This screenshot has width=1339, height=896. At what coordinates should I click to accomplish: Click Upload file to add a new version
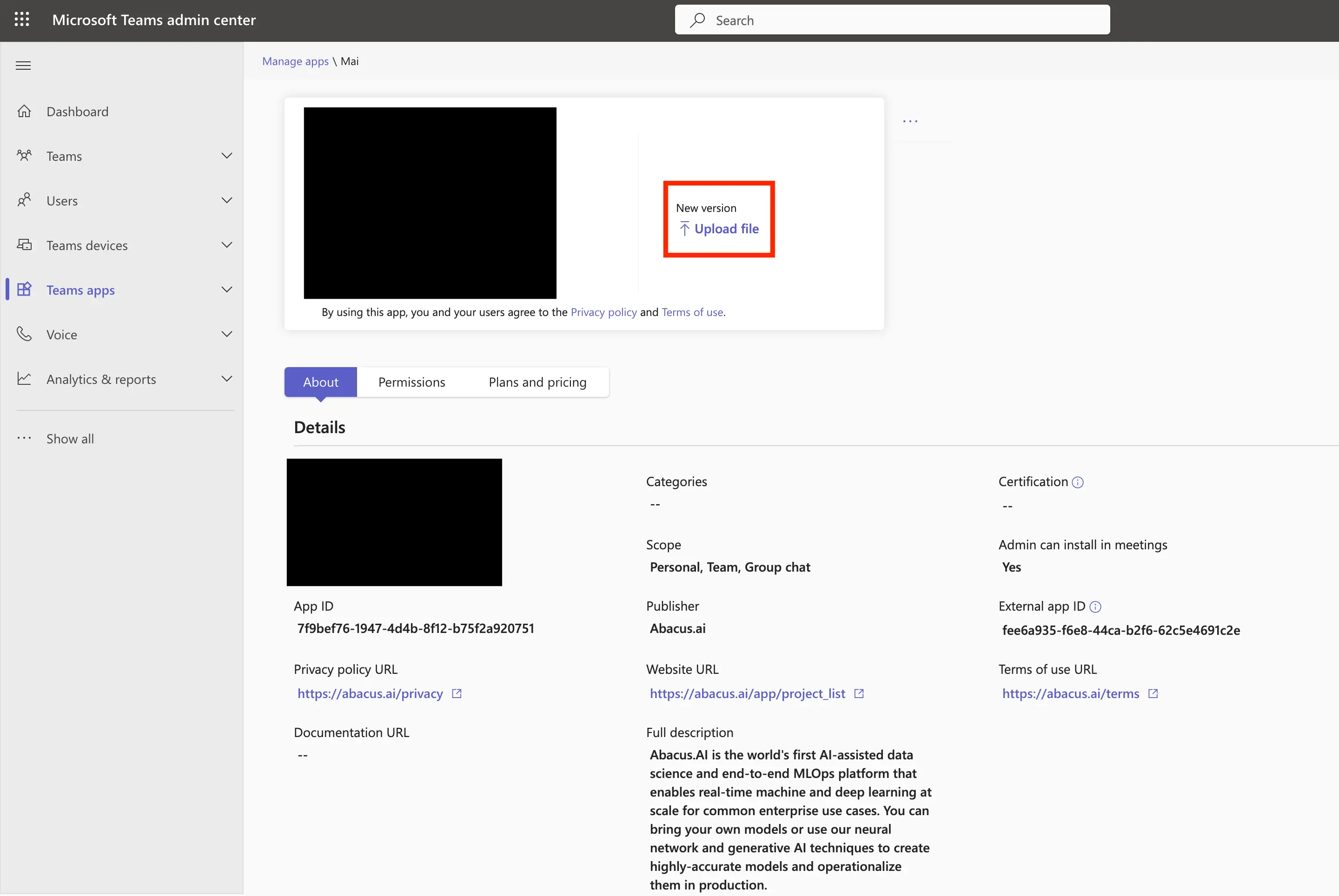(726, 229)
